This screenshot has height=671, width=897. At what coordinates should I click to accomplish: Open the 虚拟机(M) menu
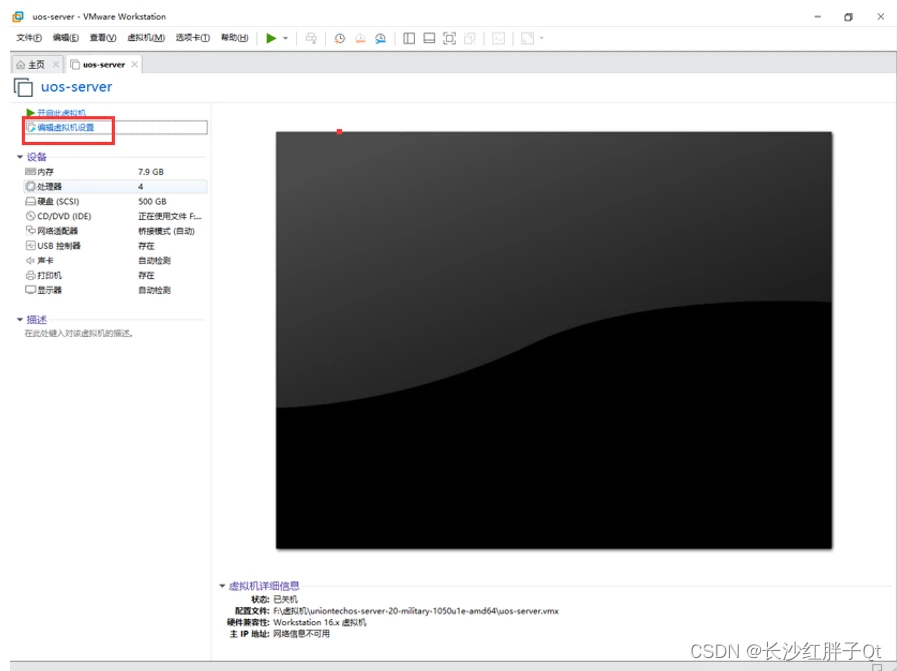click(x=145, y=38)
